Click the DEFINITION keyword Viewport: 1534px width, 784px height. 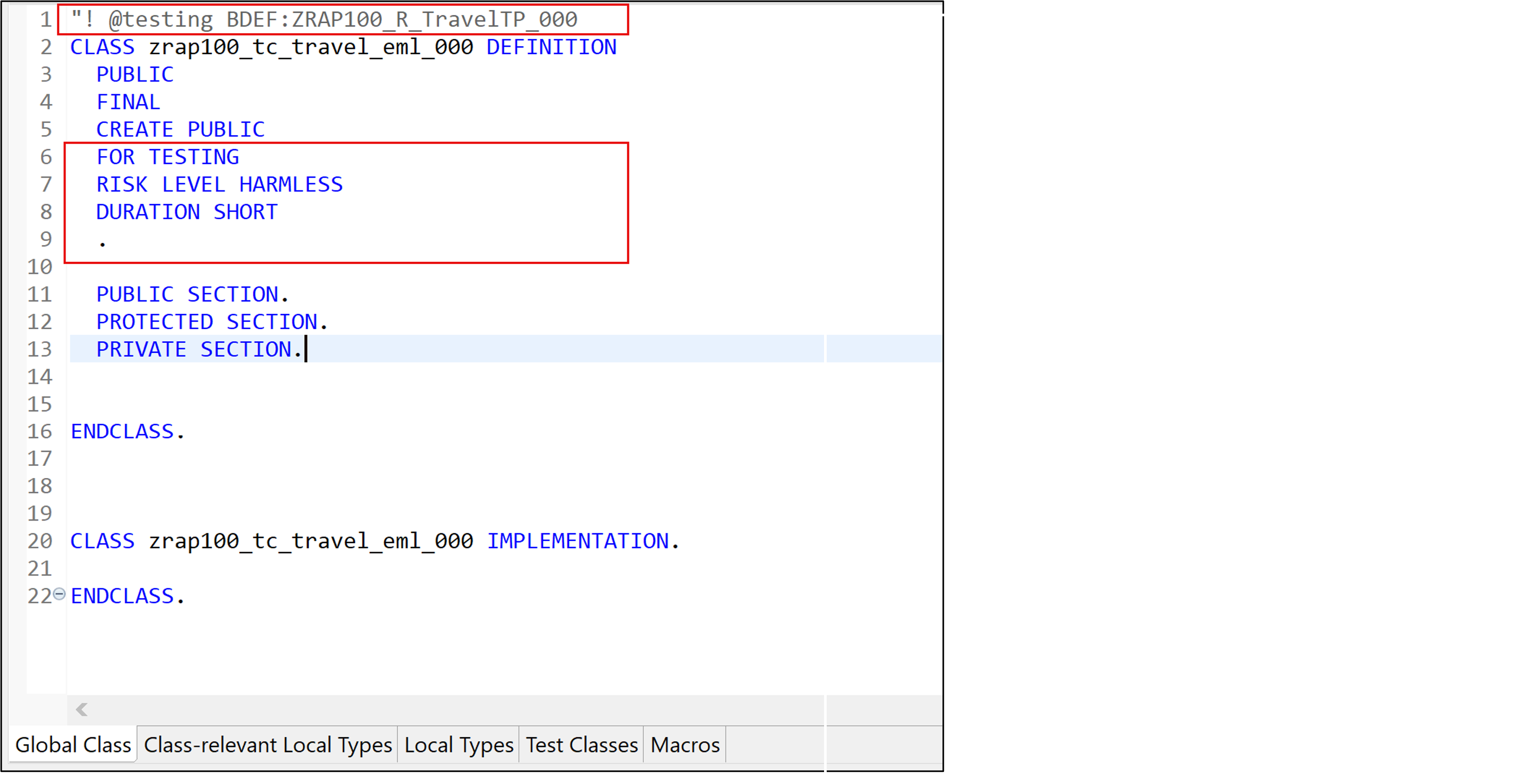552,47
